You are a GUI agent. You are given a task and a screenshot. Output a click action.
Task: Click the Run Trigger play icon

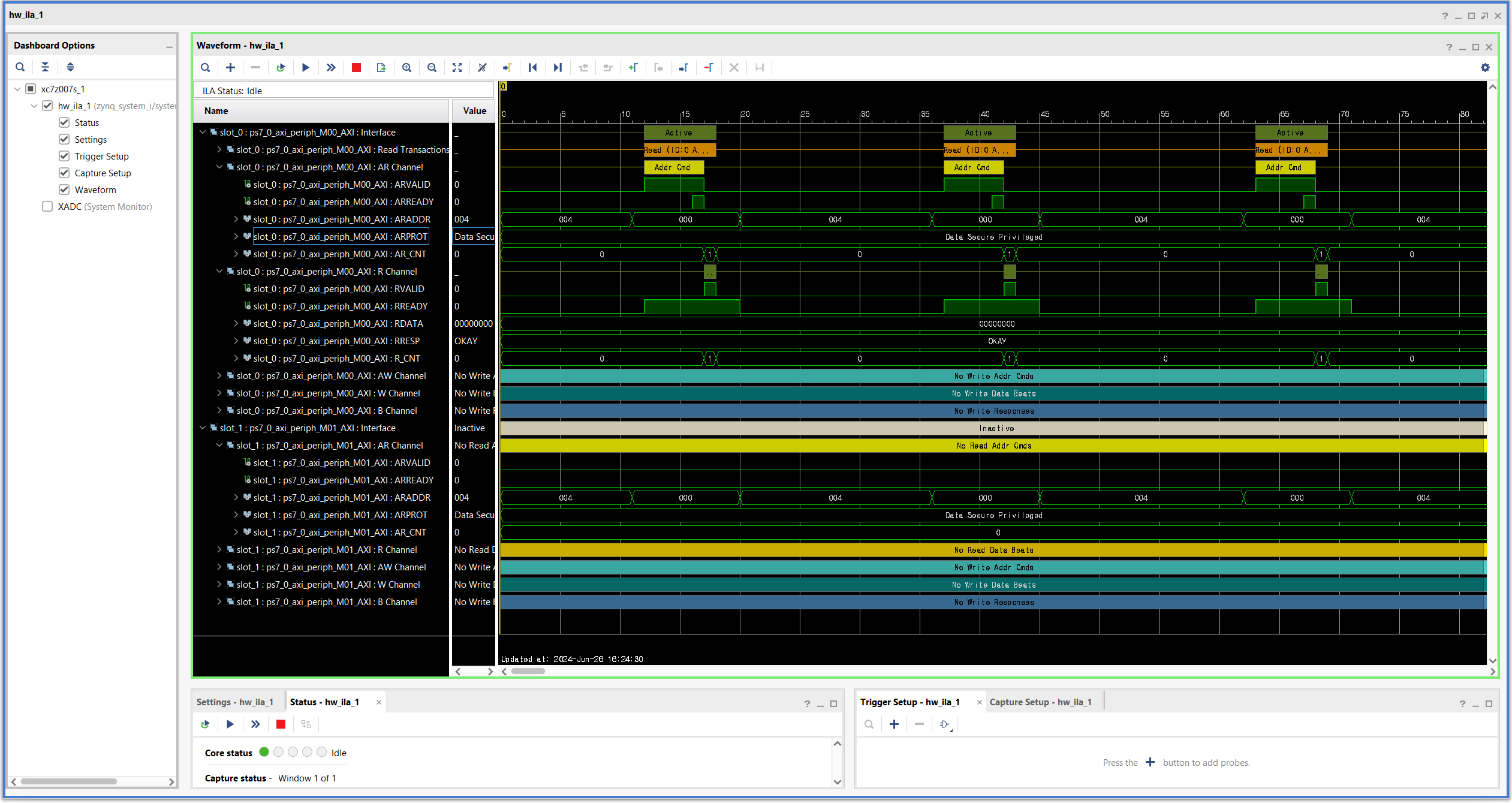click(x=306, y=68)
